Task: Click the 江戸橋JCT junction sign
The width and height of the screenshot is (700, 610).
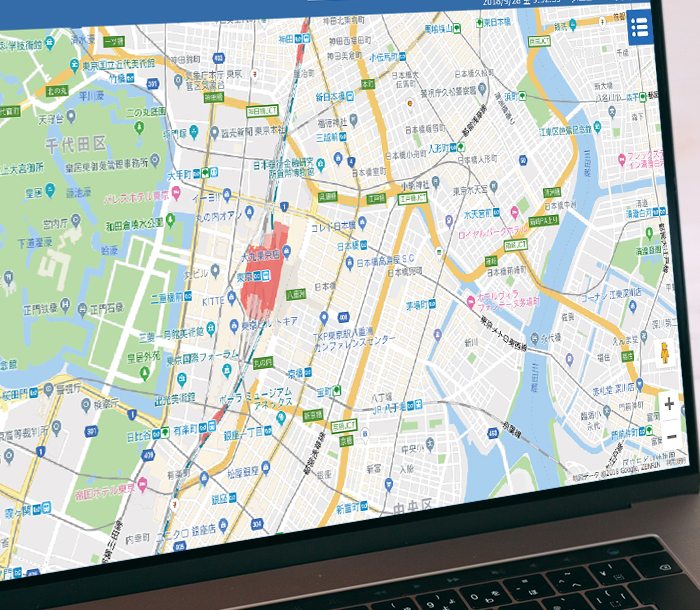Action: (412, 199)
